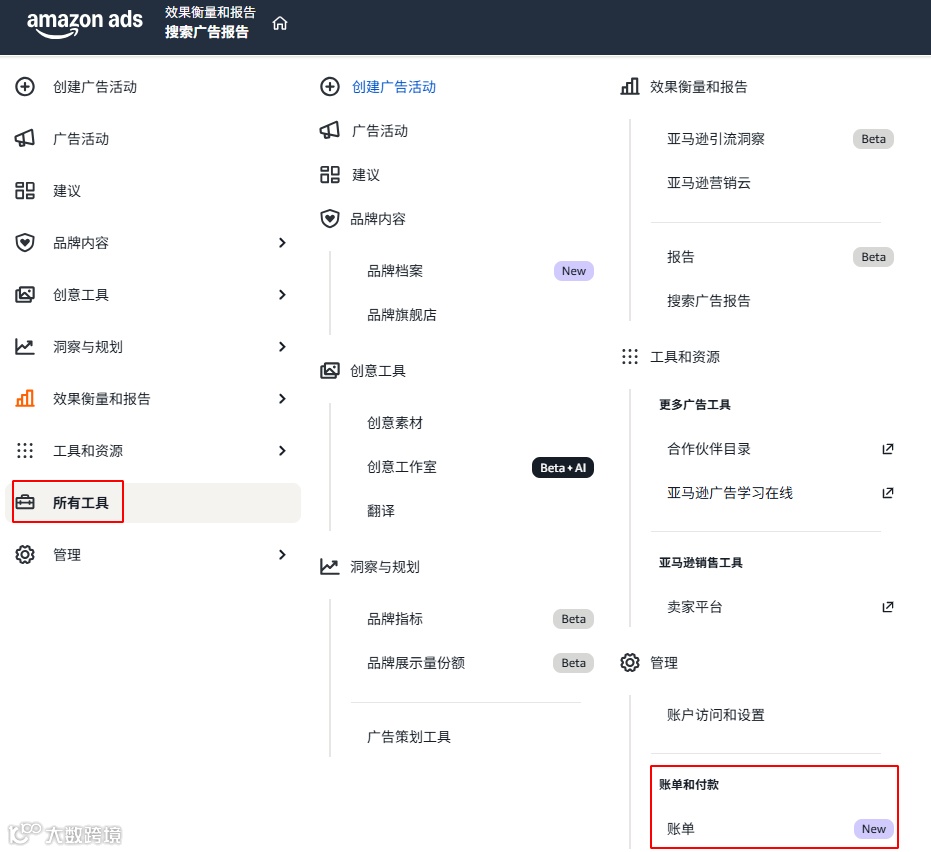
Task: Expand 创意工具 chevron in left sidebar
Action: [283, 294]
